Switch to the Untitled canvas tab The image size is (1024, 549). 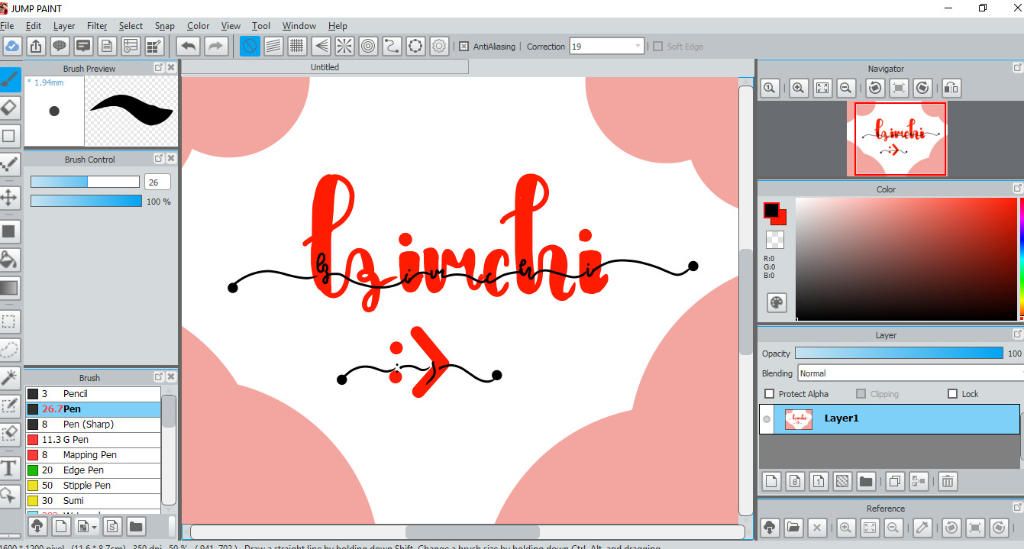click(325, 67)
